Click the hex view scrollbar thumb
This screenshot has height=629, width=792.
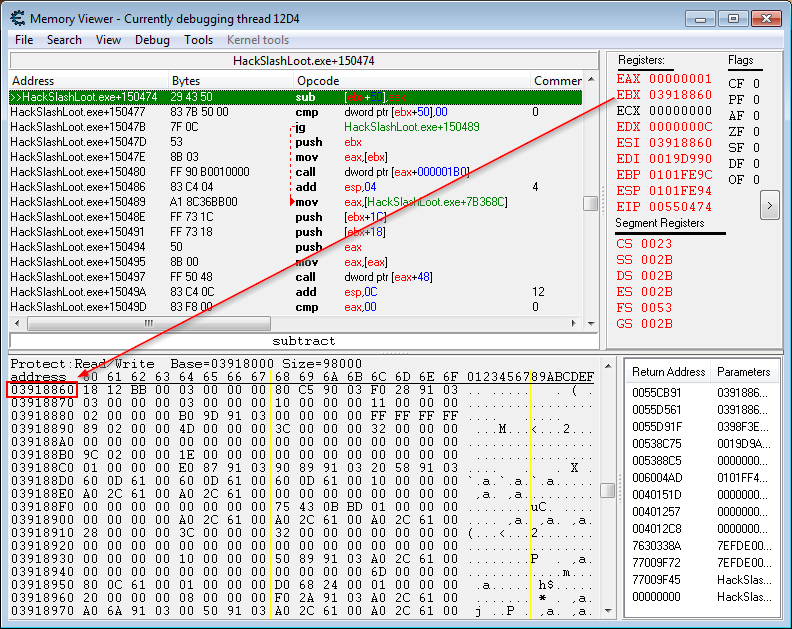point(608,490)
